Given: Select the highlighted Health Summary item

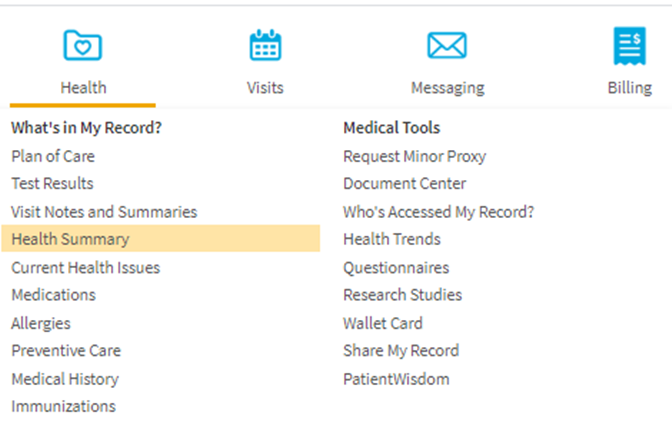Looking at the screenshot, I should 161,238.
